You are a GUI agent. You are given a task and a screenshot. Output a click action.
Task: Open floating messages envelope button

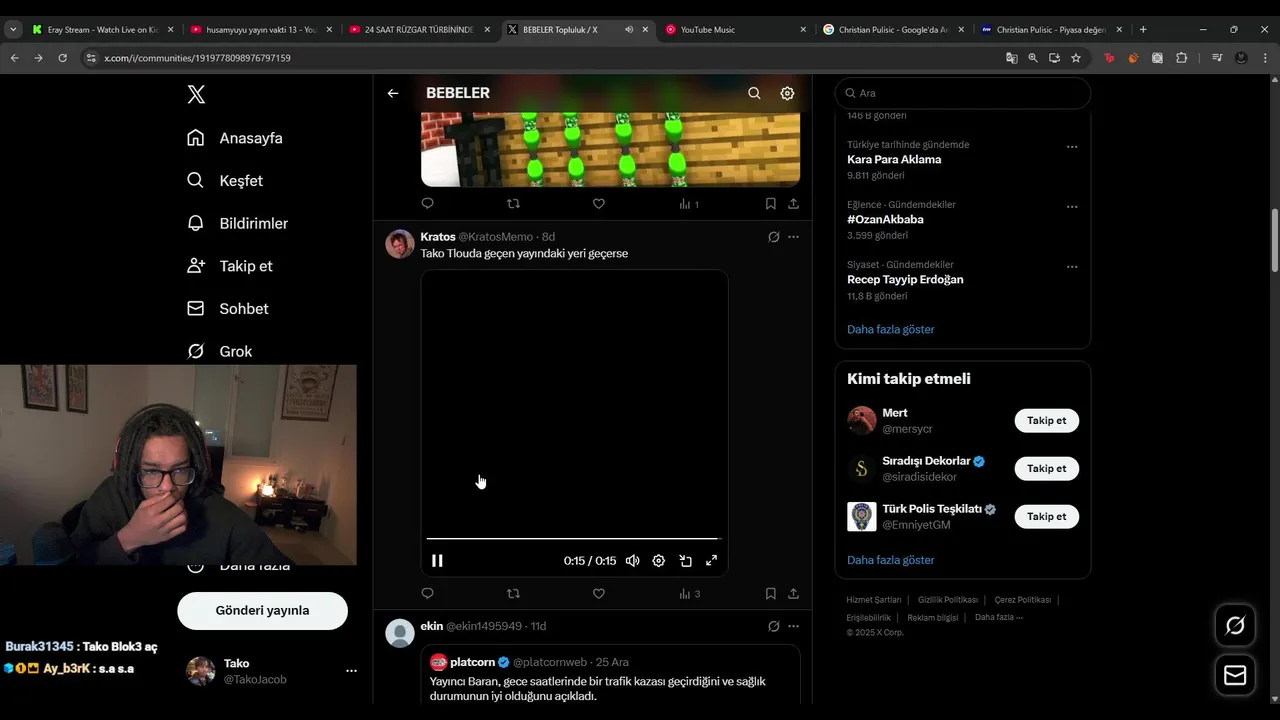(1235, 676)
